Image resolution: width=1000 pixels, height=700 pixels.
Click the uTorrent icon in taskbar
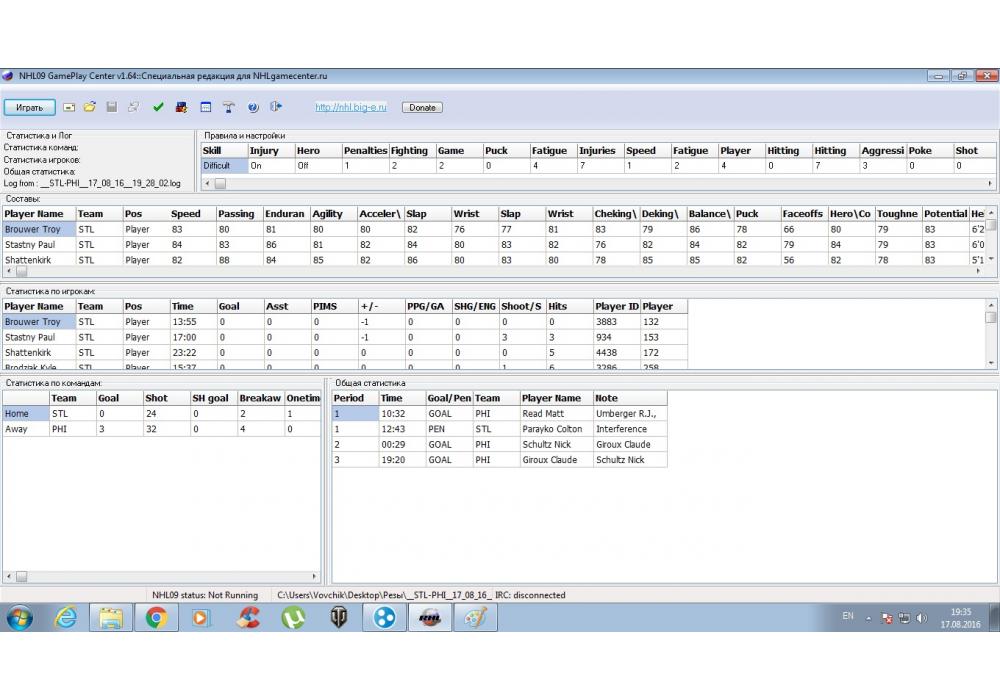(x=293, y=618)
